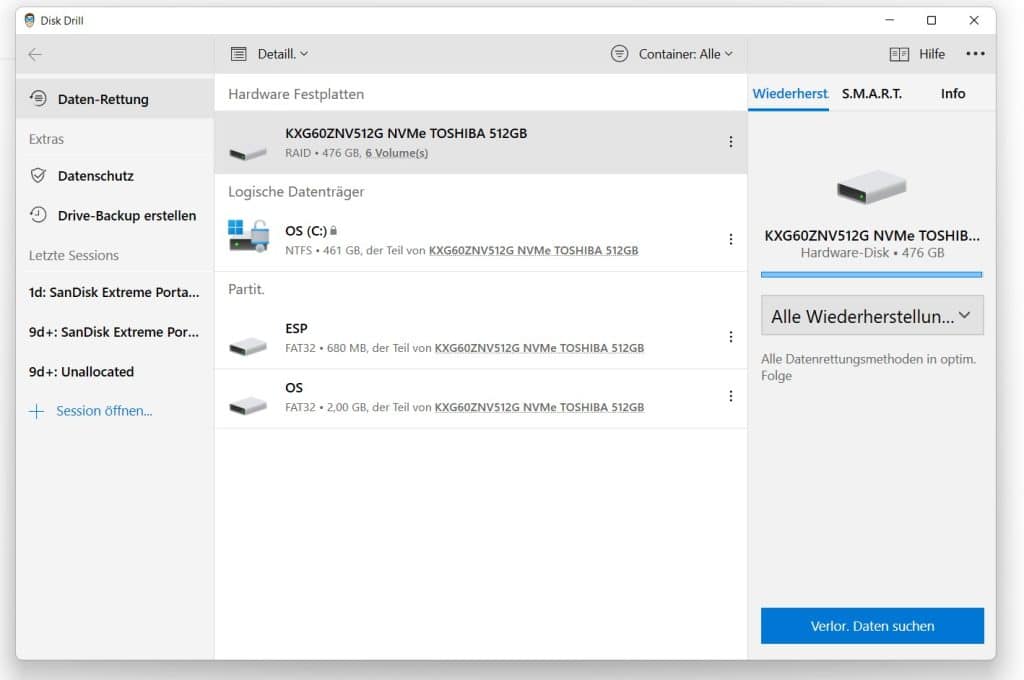The image size is (1024, 680).
Task: Open session 9d+: SanDisk Extreme Por...
Action: 114,332
